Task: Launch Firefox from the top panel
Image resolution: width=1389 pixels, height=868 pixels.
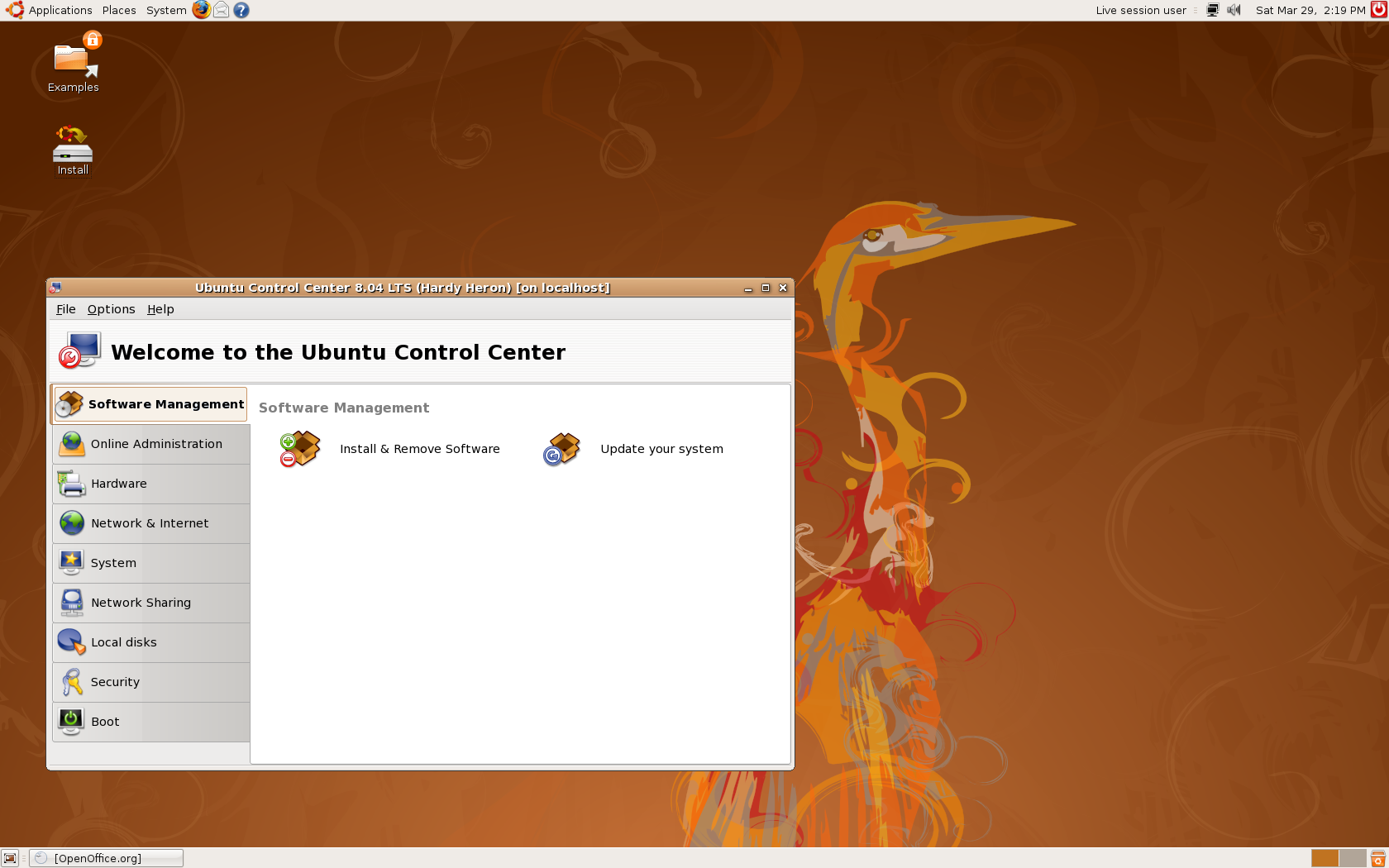Action: pos(201,10)
